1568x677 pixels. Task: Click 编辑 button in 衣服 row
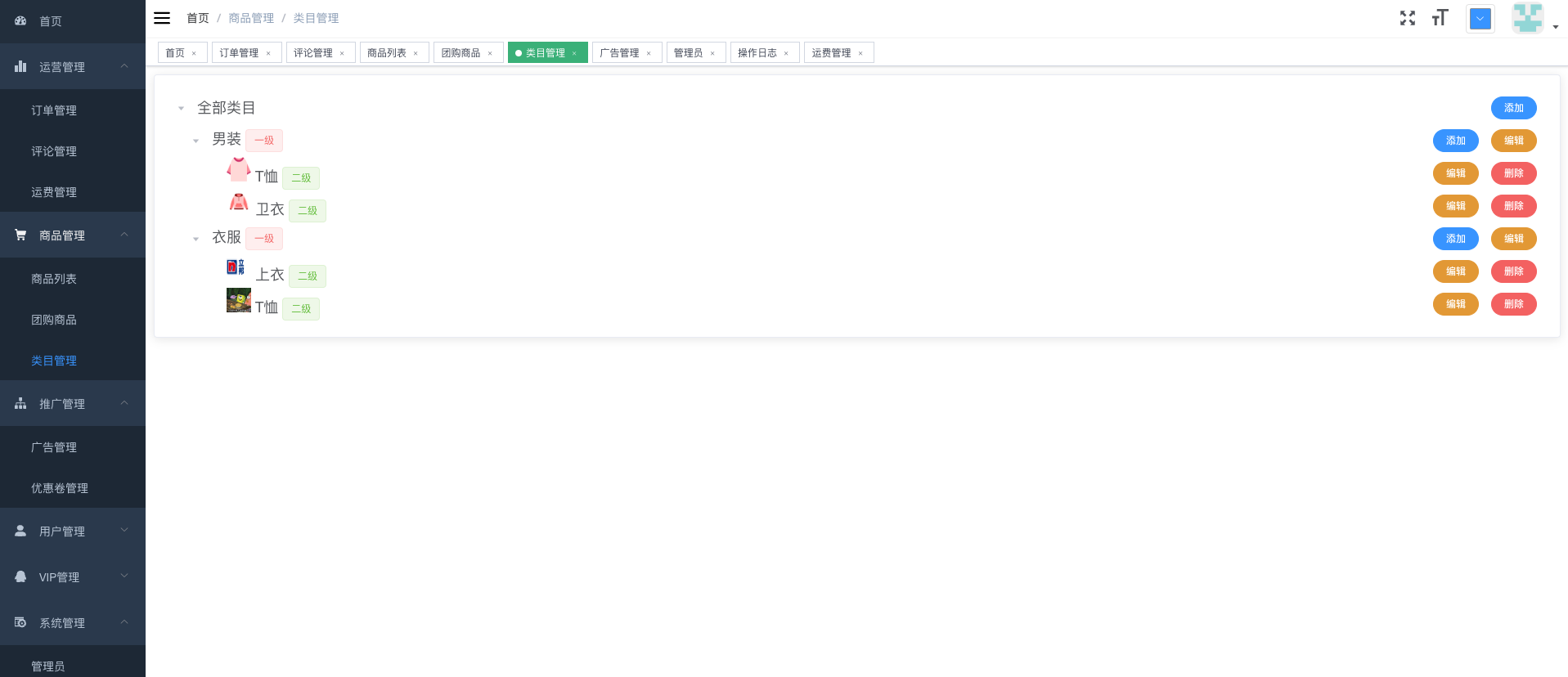click(1513, 239)
